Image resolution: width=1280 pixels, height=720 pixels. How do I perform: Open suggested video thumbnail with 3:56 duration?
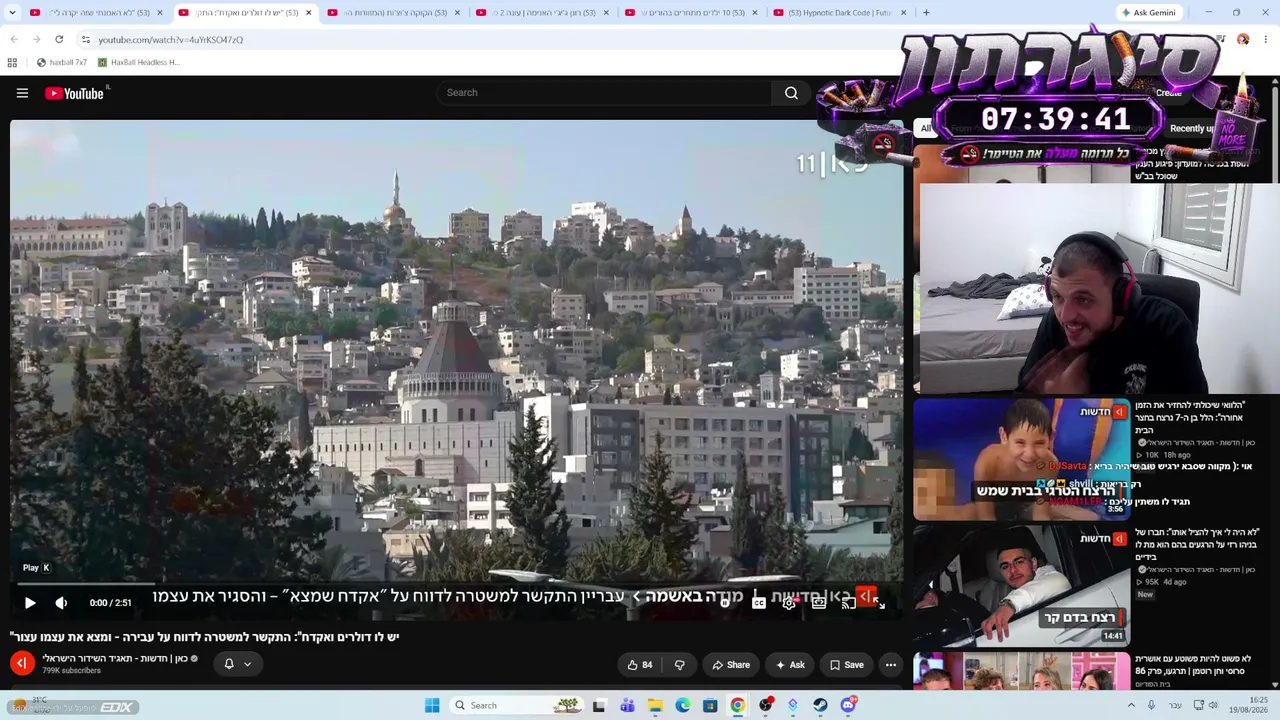1021,459
